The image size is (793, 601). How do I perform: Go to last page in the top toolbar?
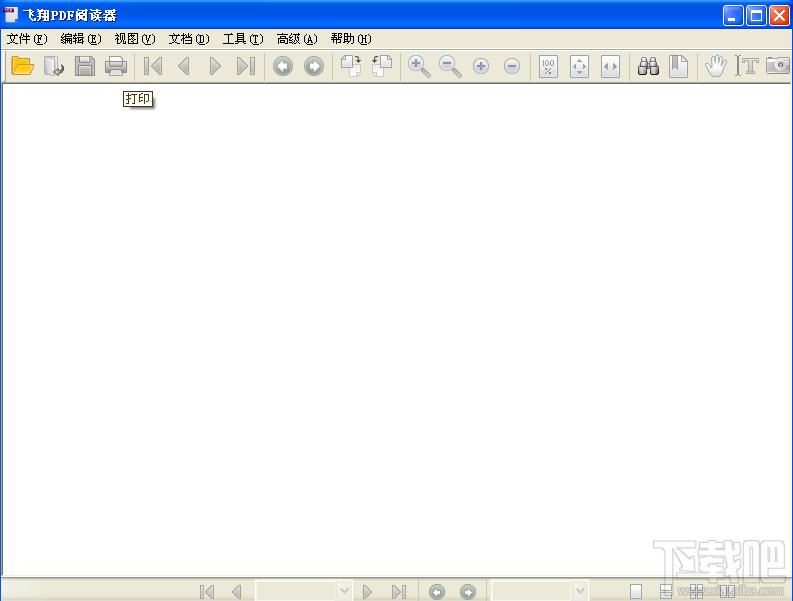tap(246, 66)
